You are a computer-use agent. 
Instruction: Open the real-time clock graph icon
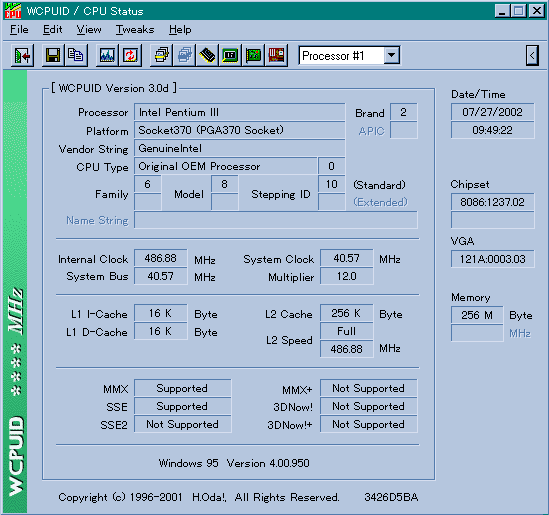point(107,55)
